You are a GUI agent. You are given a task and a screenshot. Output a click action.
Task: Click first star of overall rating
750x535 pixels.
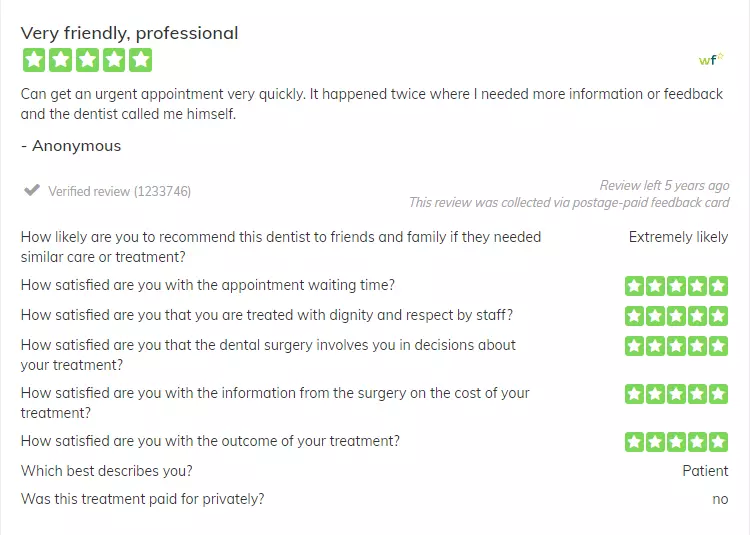pos(34,60)
